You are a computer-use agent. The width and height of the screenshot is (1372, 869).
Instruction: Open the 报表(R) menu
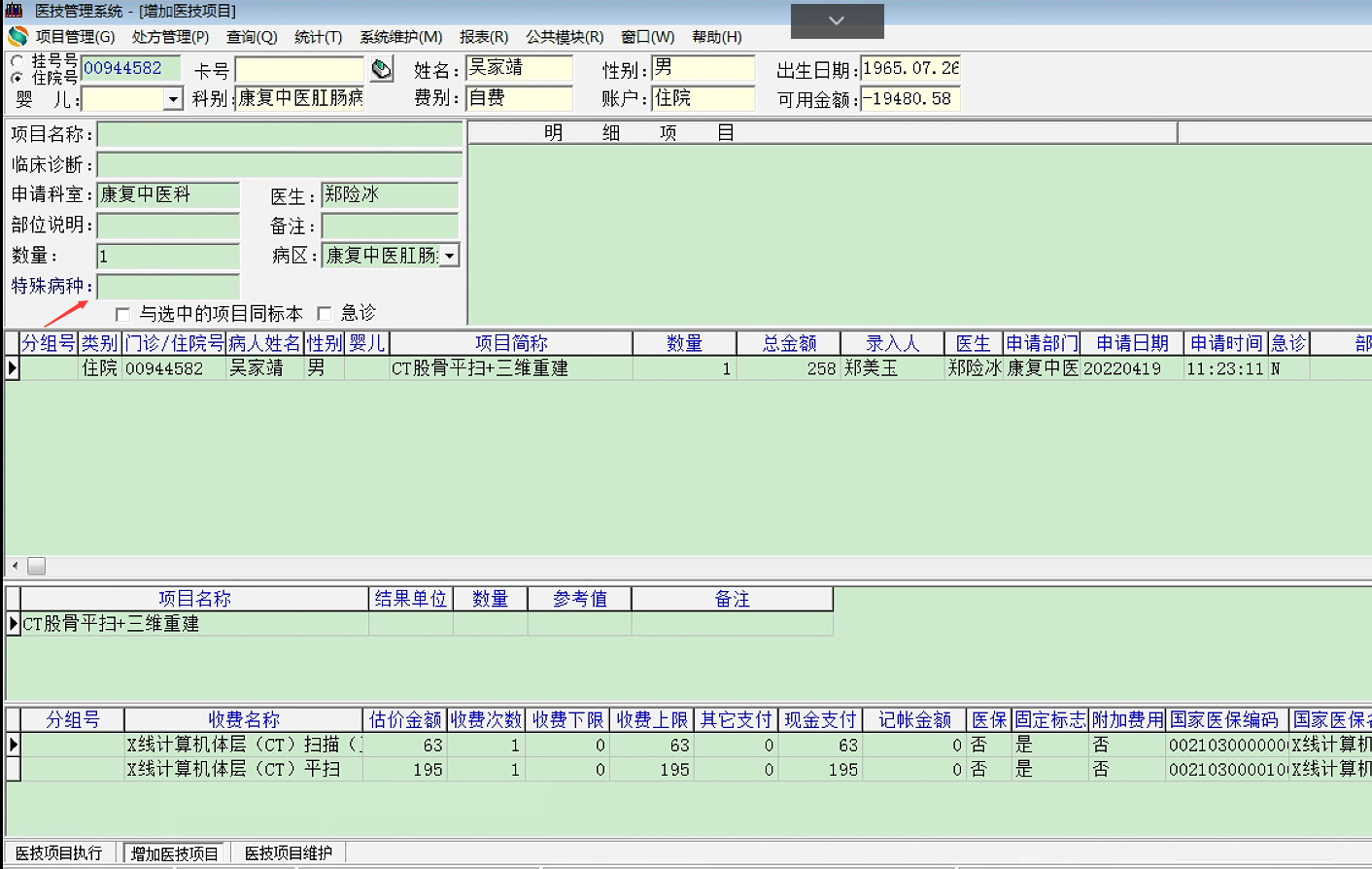484,37
